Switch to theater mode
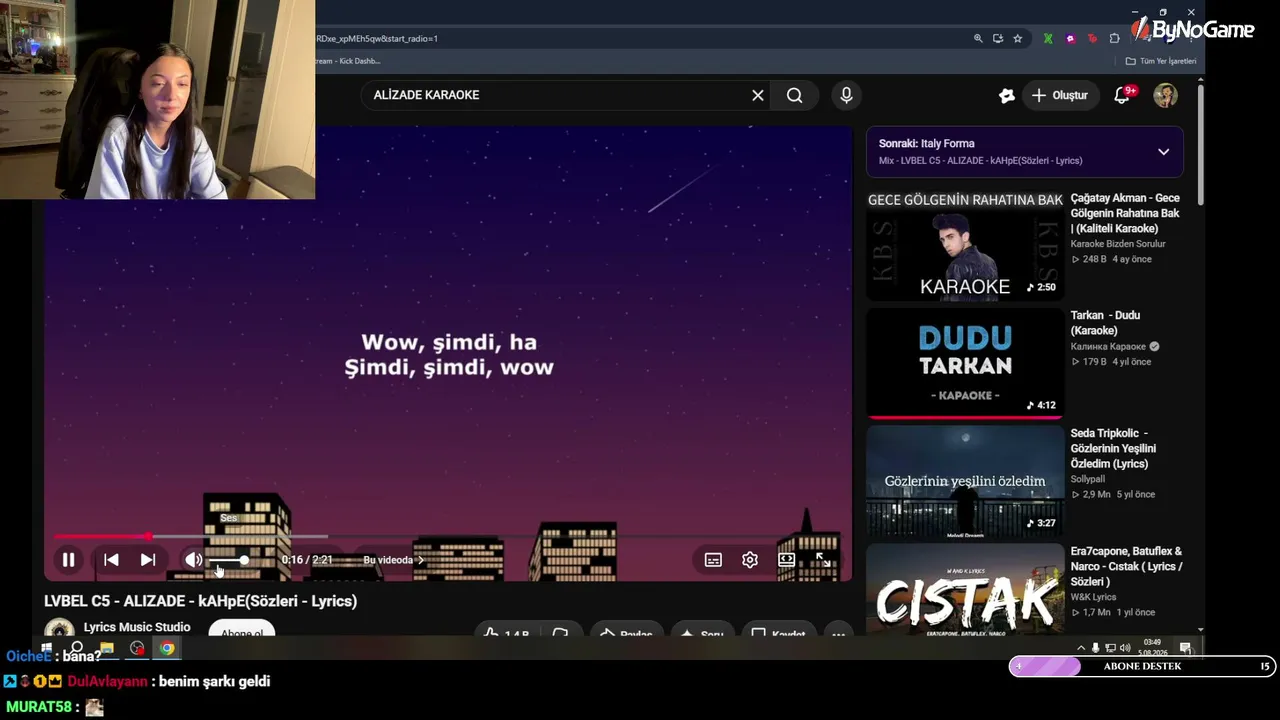This screenshot has height=720, width=1280. pyautogui.click(x=787, y=560)
